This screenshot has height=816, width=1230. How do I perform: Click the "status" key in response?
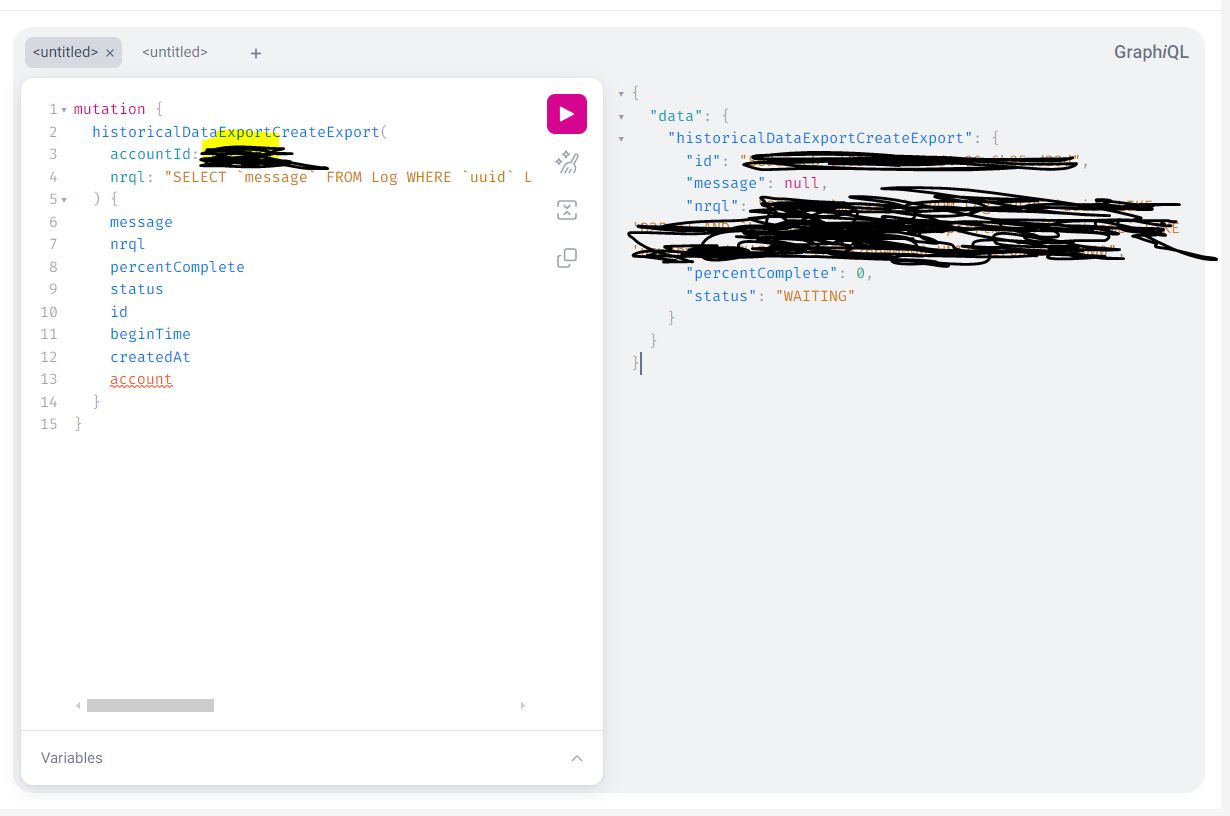coord(721,296)
